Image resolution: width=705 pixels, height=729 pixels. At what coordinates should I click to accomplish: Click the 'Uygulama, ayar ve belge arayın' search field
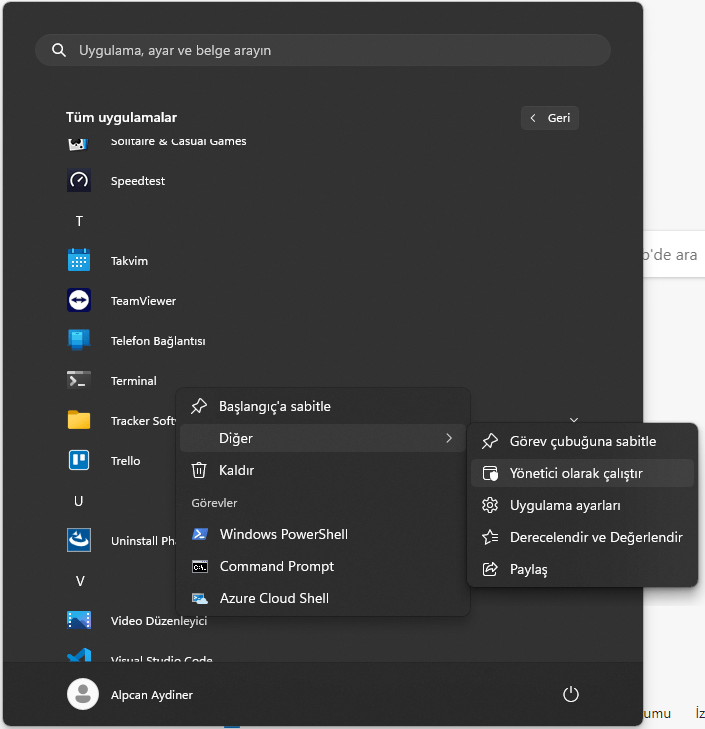coord(323,50)
